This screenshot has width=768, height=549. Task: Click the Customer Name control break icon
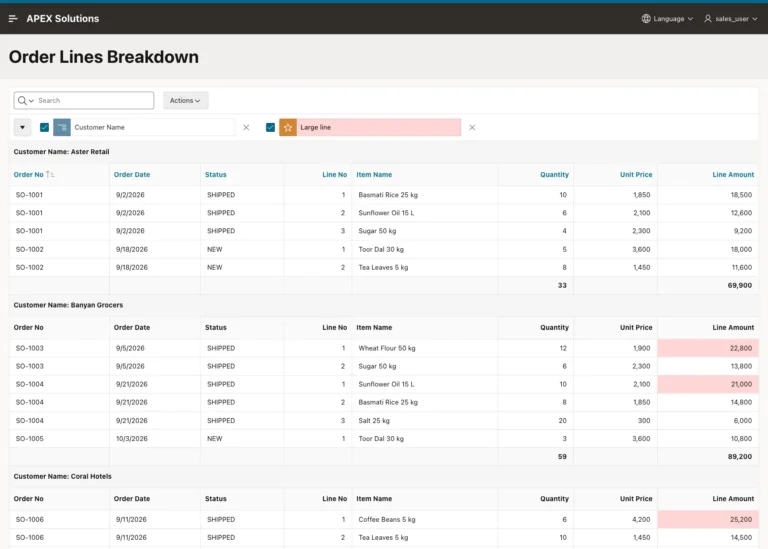[62, 127]
